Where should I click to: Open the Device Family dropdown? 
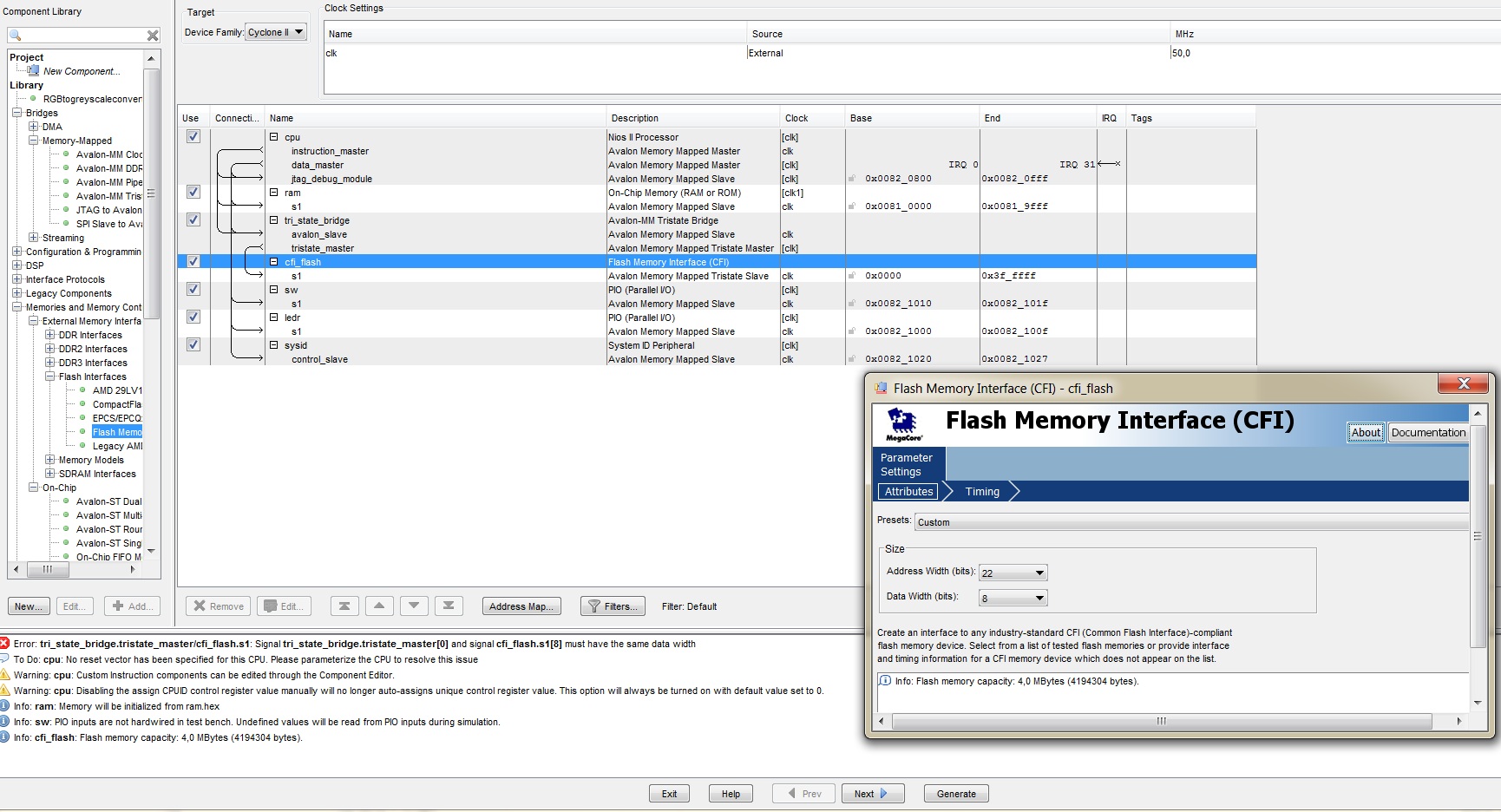(276, 32)
